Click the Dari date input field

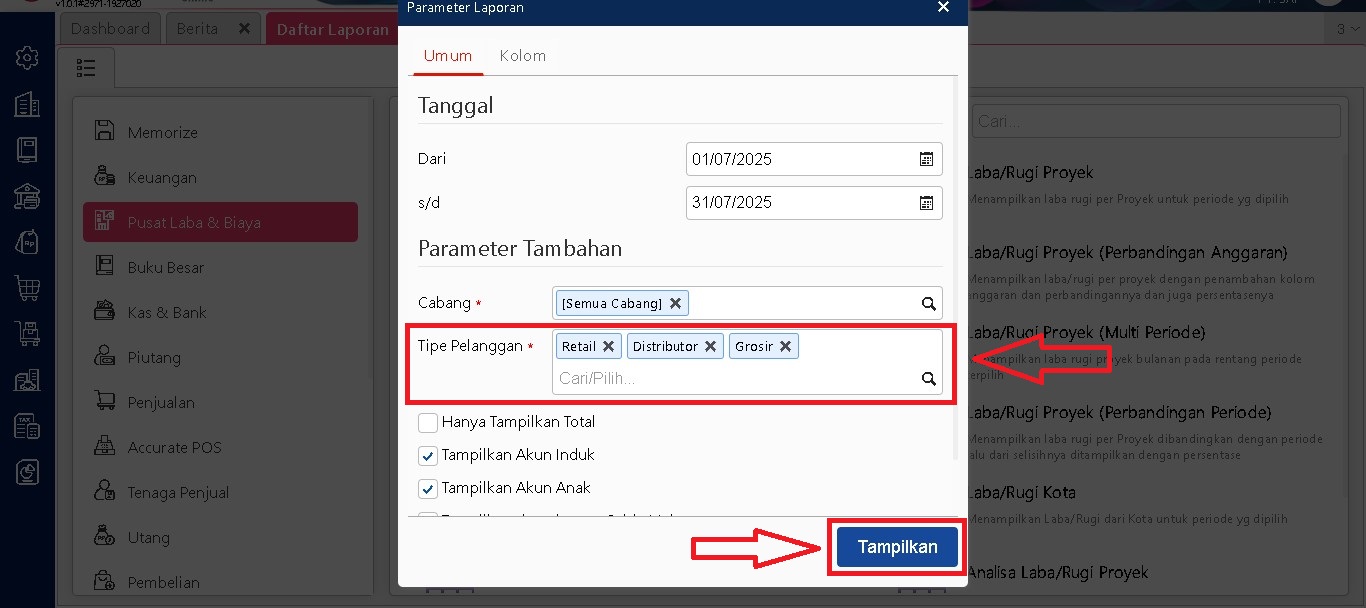pyautogui.click(x=800, y=159)
